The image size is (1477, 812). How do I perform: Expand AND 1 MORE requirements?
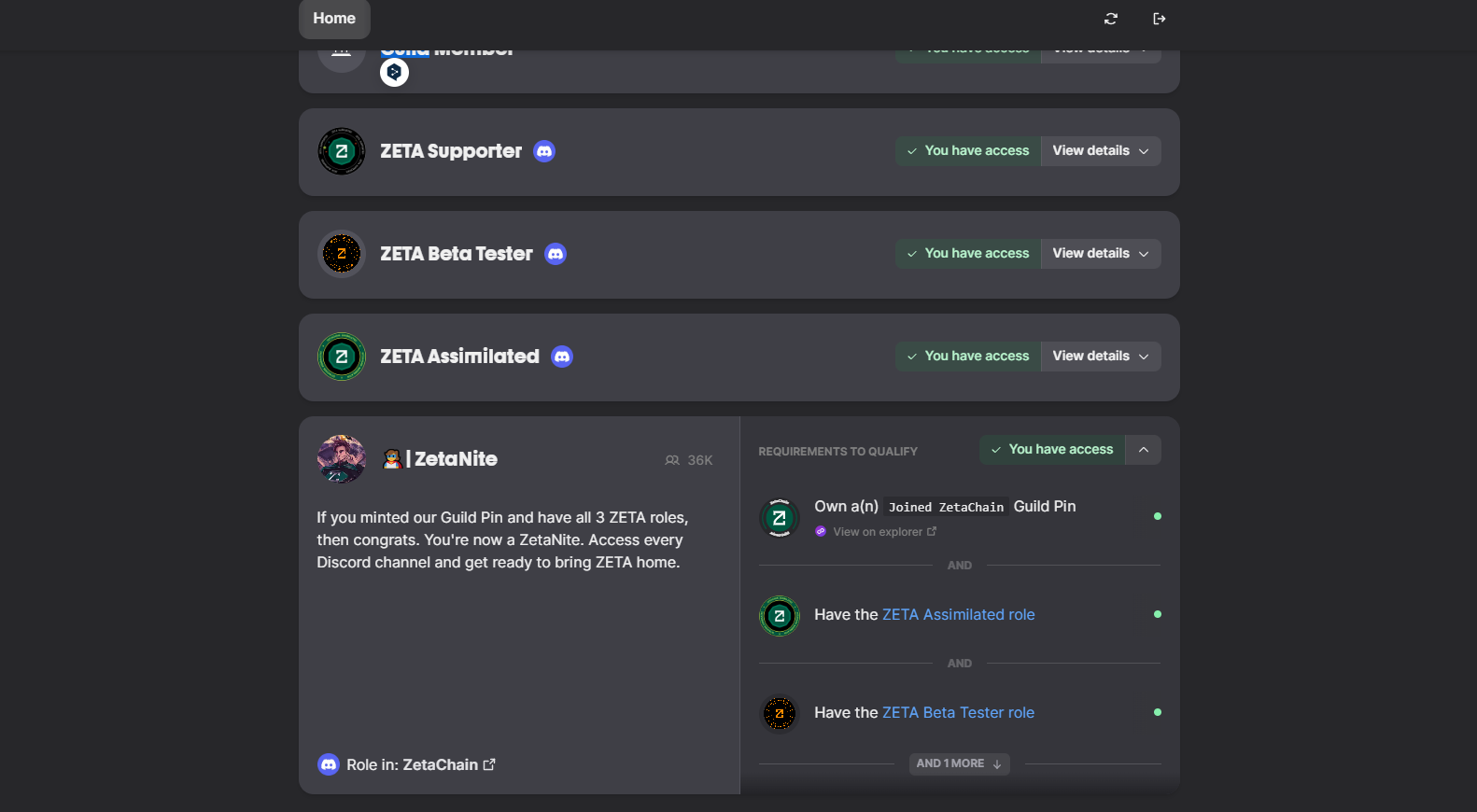pyautogui.click(x=960, y=763)
